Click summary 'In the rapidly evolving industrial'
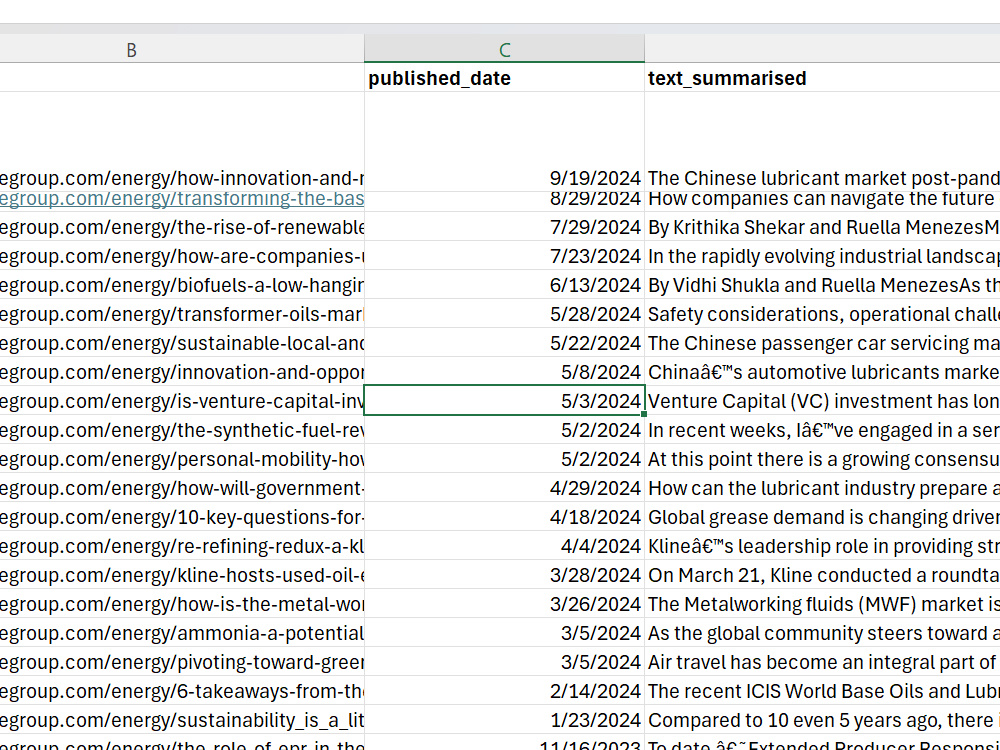 822,256
